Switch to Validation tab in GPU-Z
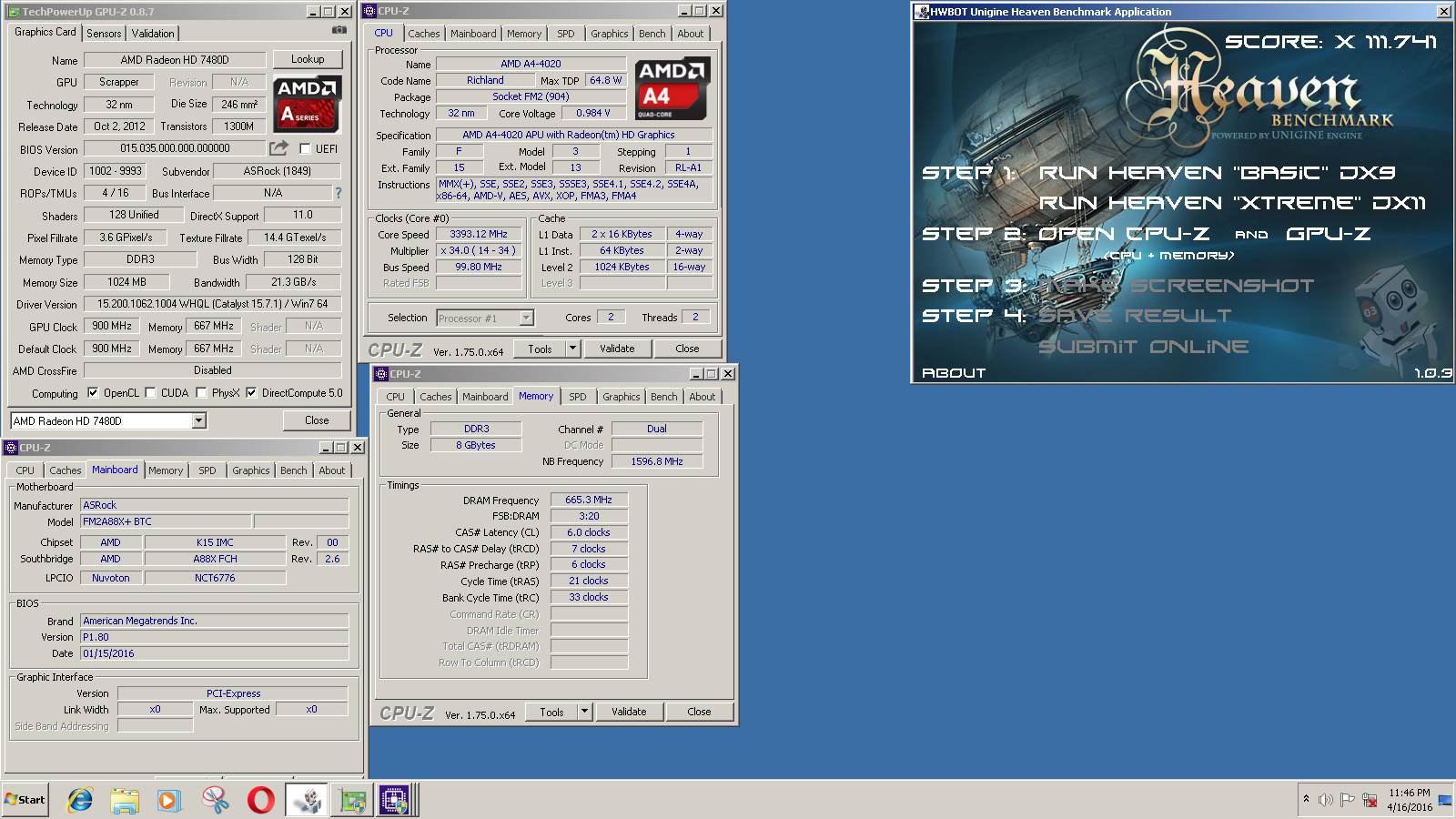This screenshot has width=1456, height=819. pyautogui.click(x=153, y=33)
